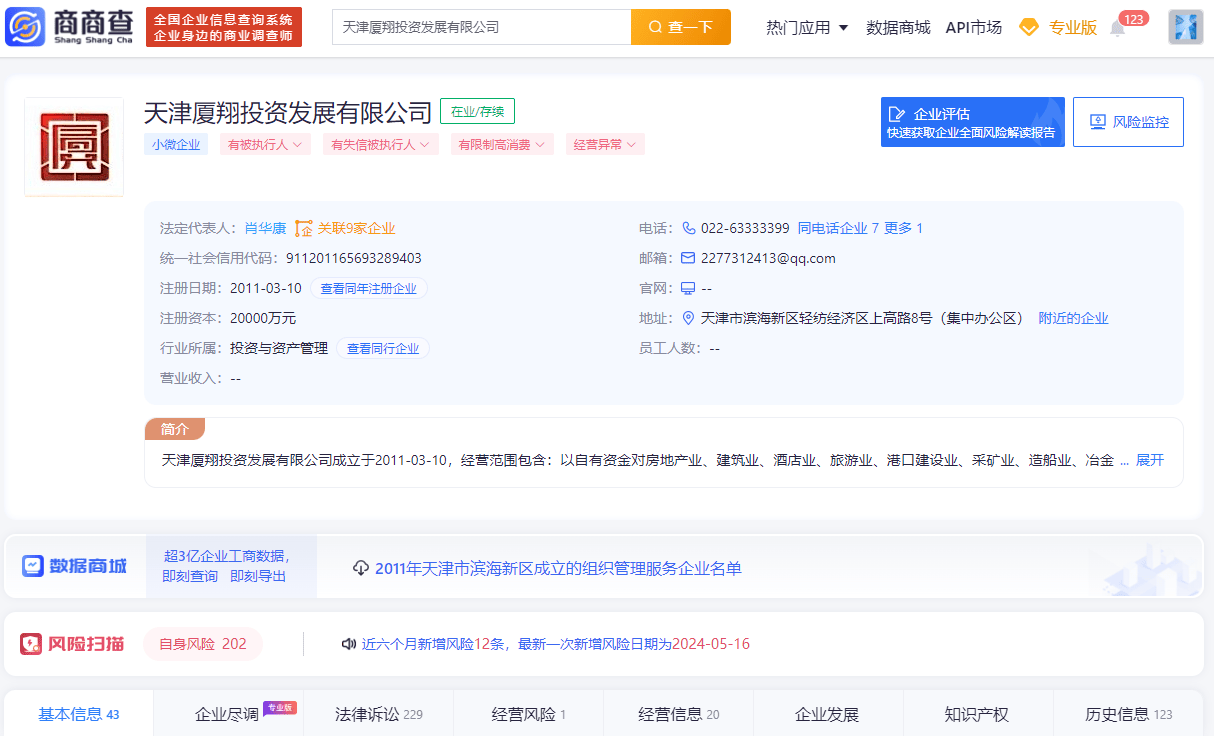Click the location pin icon by address
Screen dimensions: 1214x736
[688, 318]
